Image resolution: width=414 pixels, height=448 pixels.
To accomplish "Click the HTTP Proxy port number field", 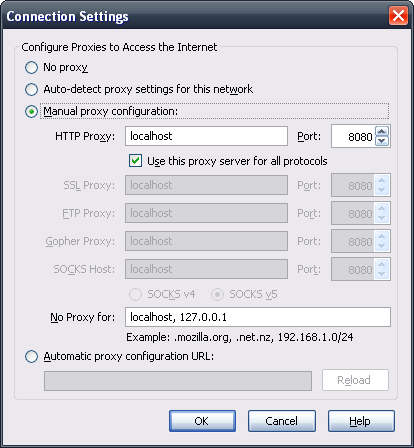I will coord(353,136).
